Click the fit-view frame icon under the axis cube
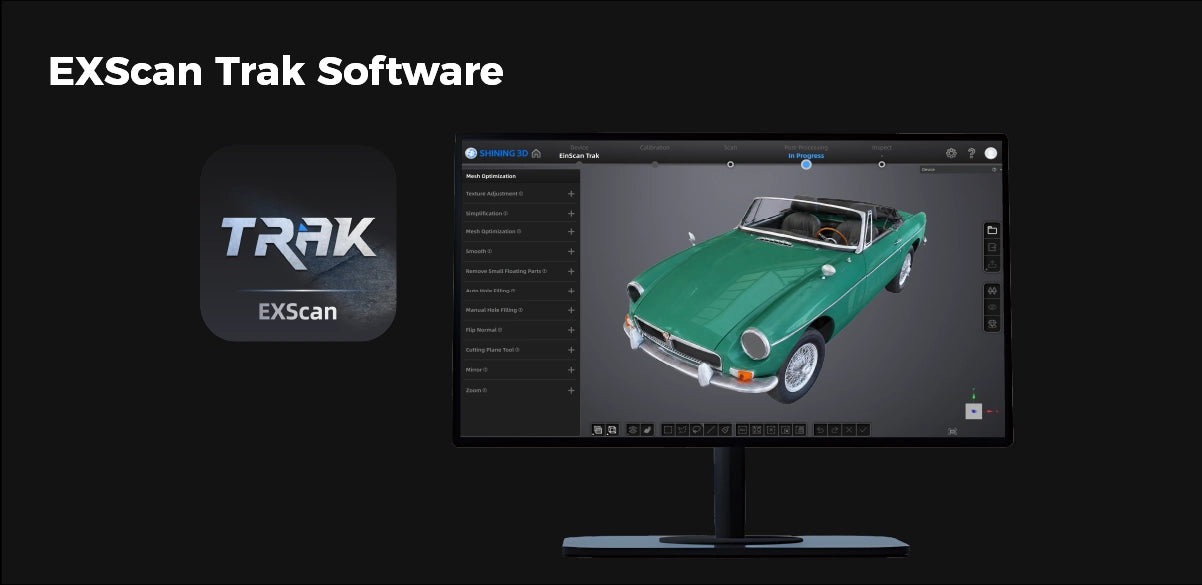 pyautogui.click(x=952, y=431)
